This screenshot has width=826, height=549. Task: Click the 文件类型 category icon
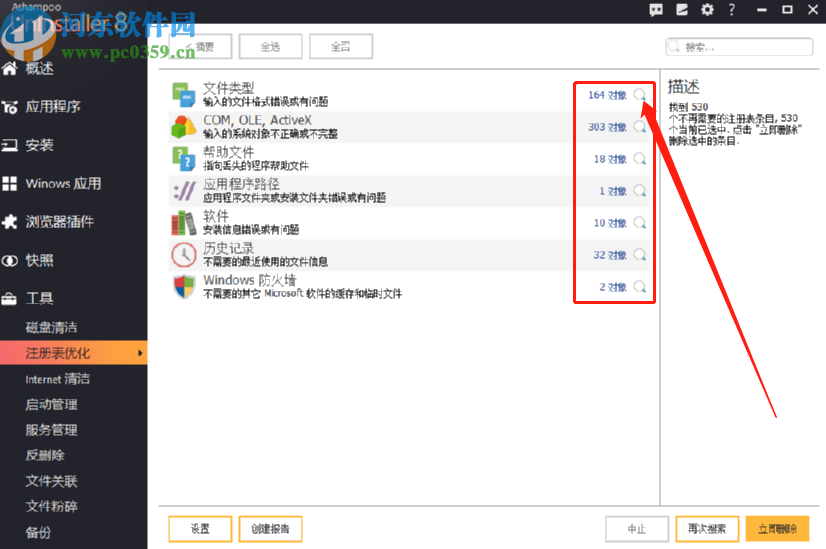click(184, 95)
